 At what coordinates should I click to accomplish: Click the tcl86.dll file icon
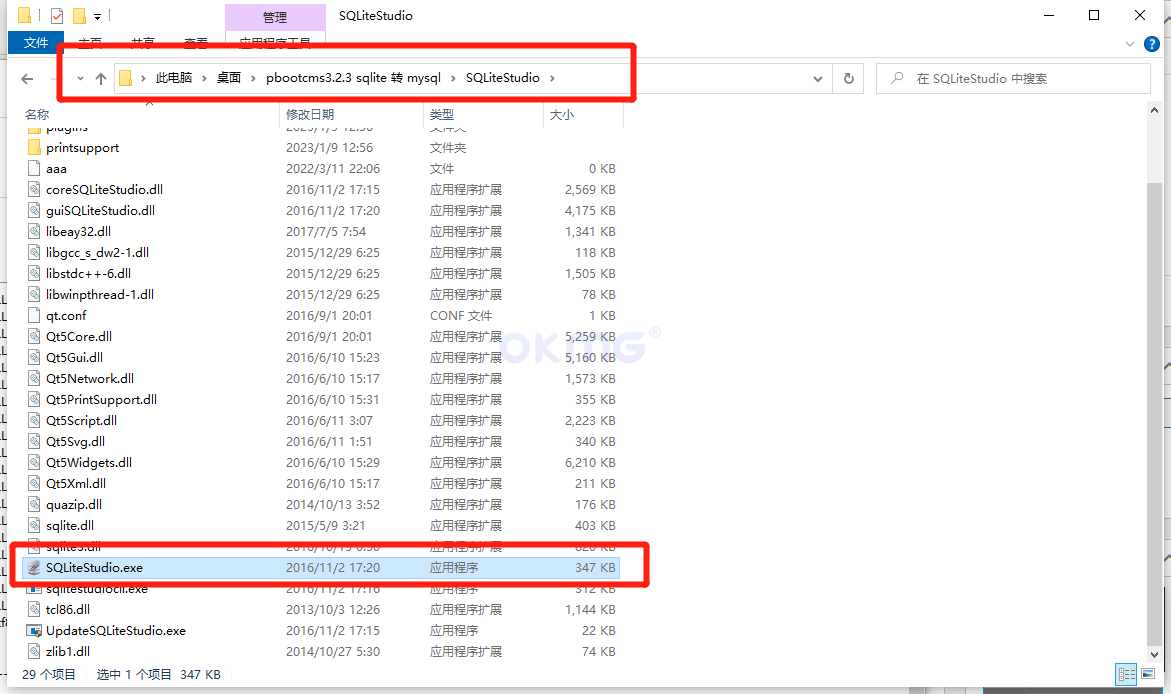click(x=34, y=610)
